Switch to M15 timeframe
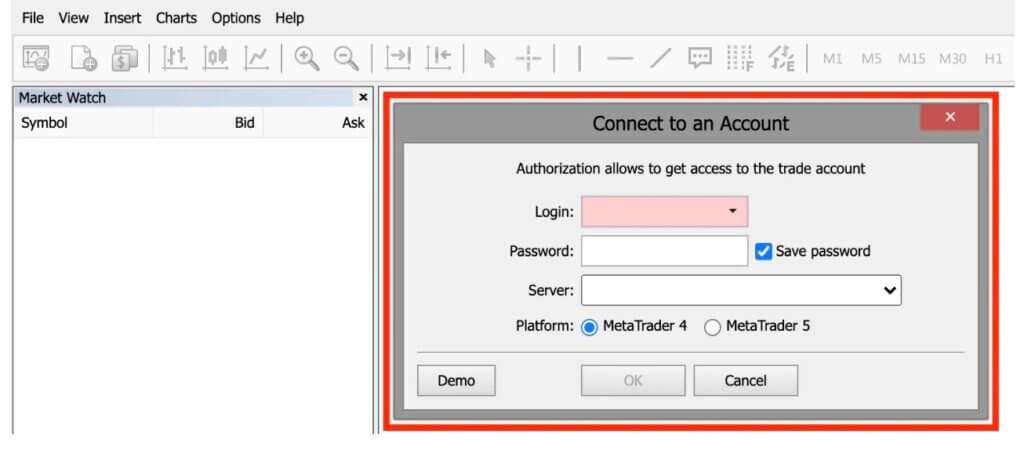1024x453 pixels. coord(912,59)
